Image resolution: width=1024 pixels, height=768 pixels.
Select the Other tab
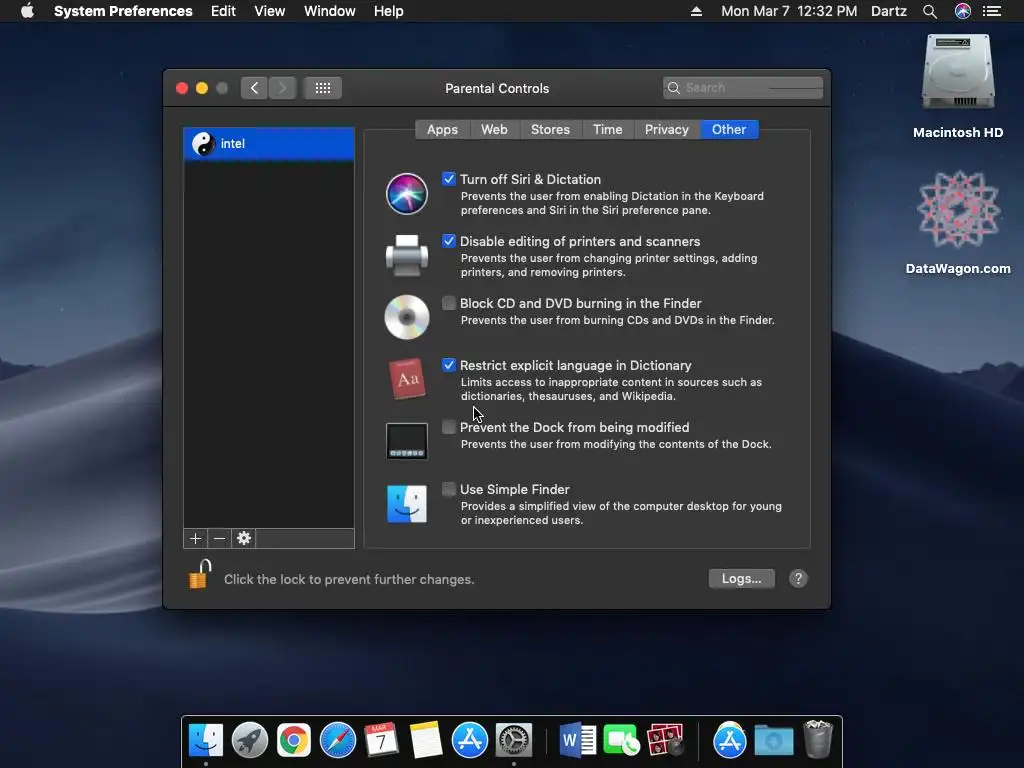(x=729, y=129)
